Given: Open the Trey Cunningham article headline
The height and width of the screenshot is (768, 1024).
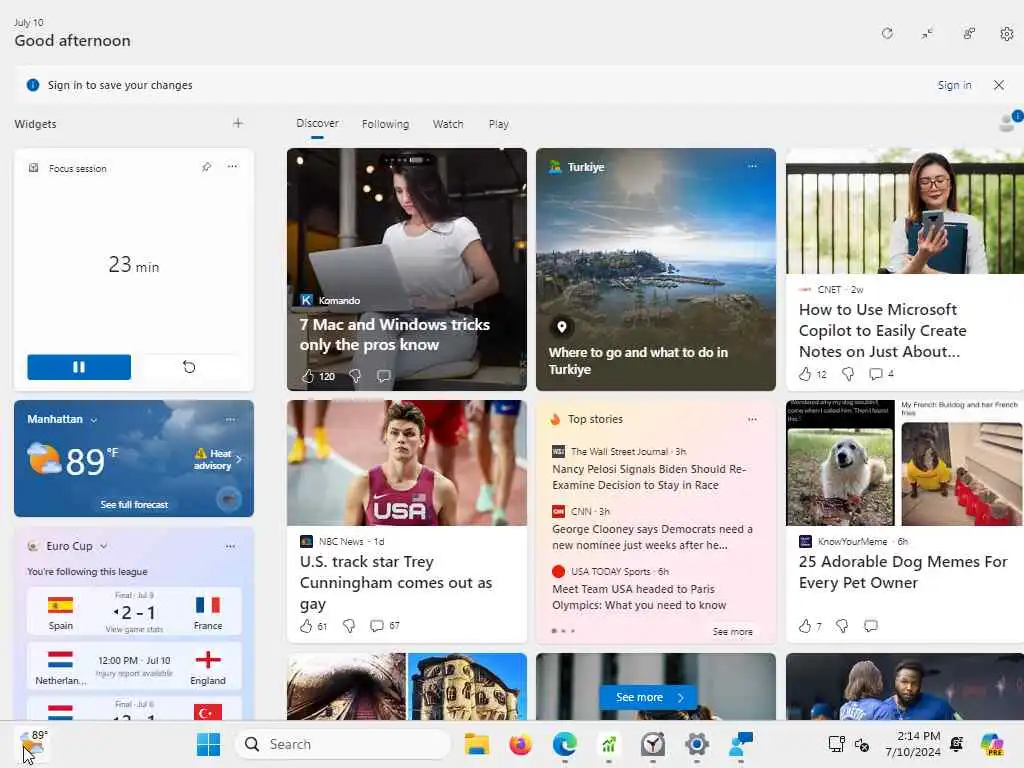Looking at the screenshot, I should [x=396, y=583].
